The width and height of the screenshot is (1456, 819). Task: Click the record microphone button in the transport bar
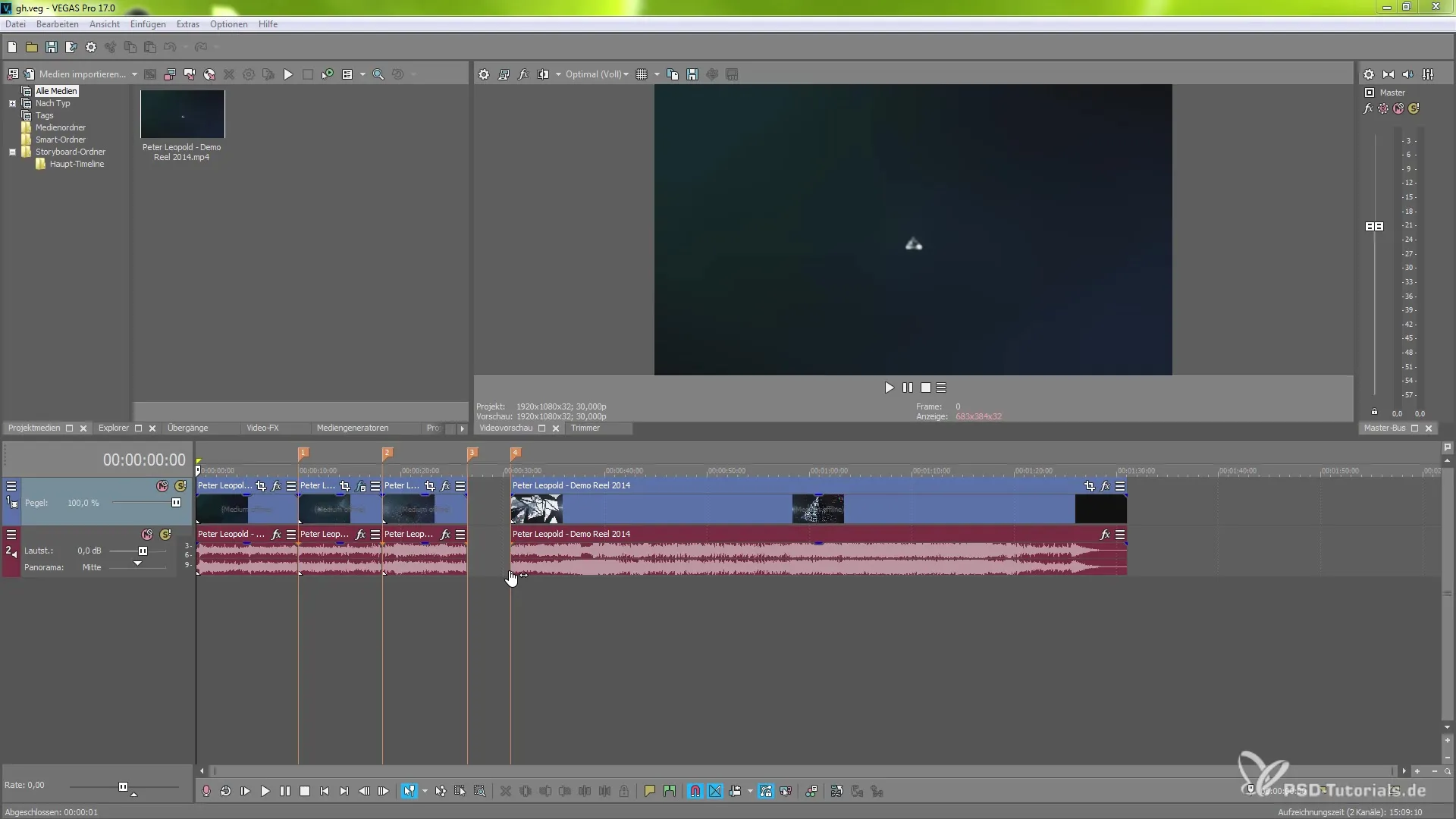coord(206,791)
